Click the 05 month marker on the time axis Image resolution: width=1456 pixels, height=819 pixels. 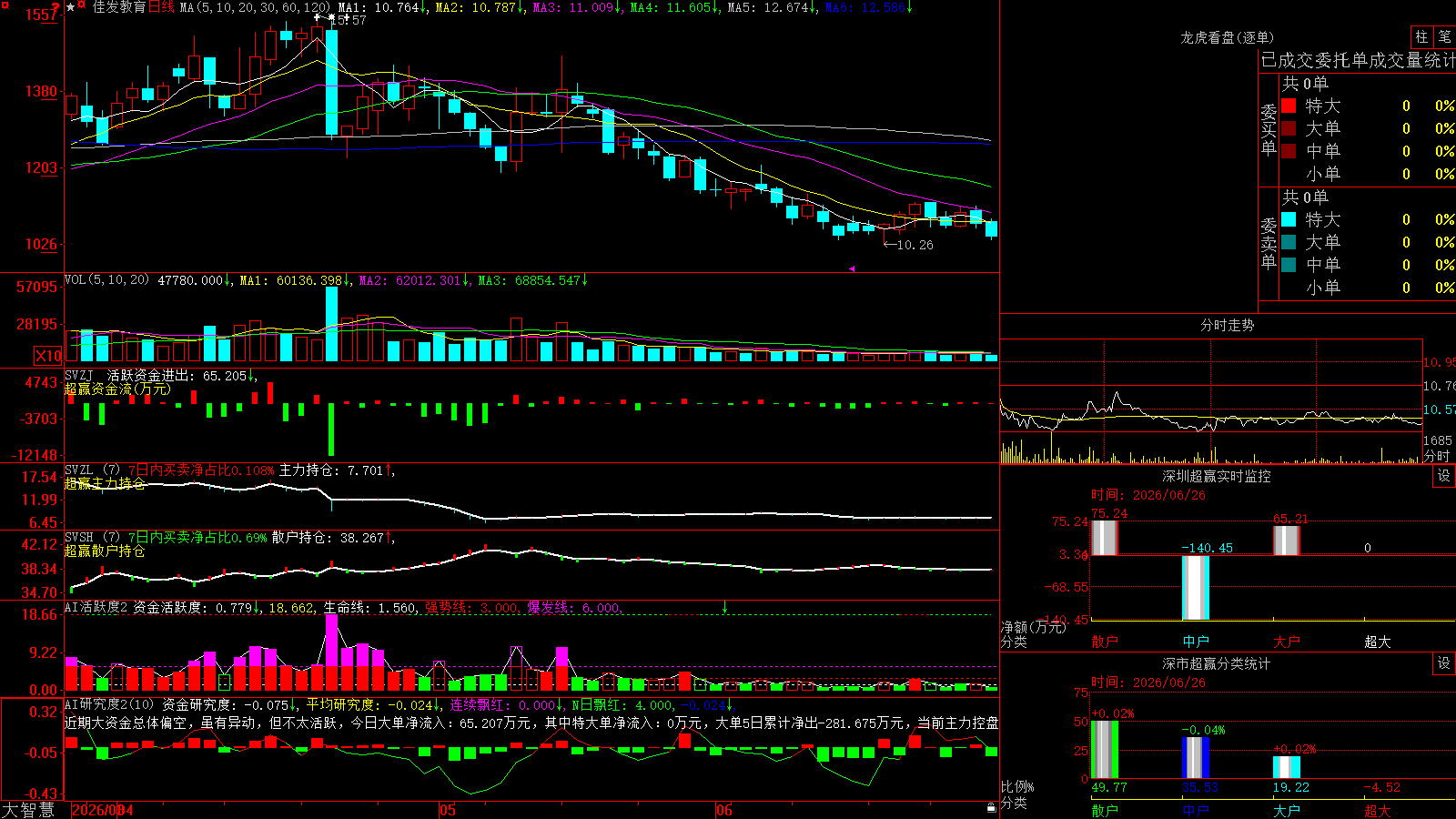[x=448, y=810]
